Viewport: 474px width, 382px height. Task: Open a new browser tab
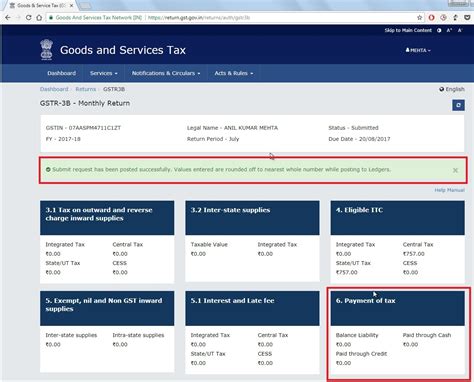click(x=86, y=6)
